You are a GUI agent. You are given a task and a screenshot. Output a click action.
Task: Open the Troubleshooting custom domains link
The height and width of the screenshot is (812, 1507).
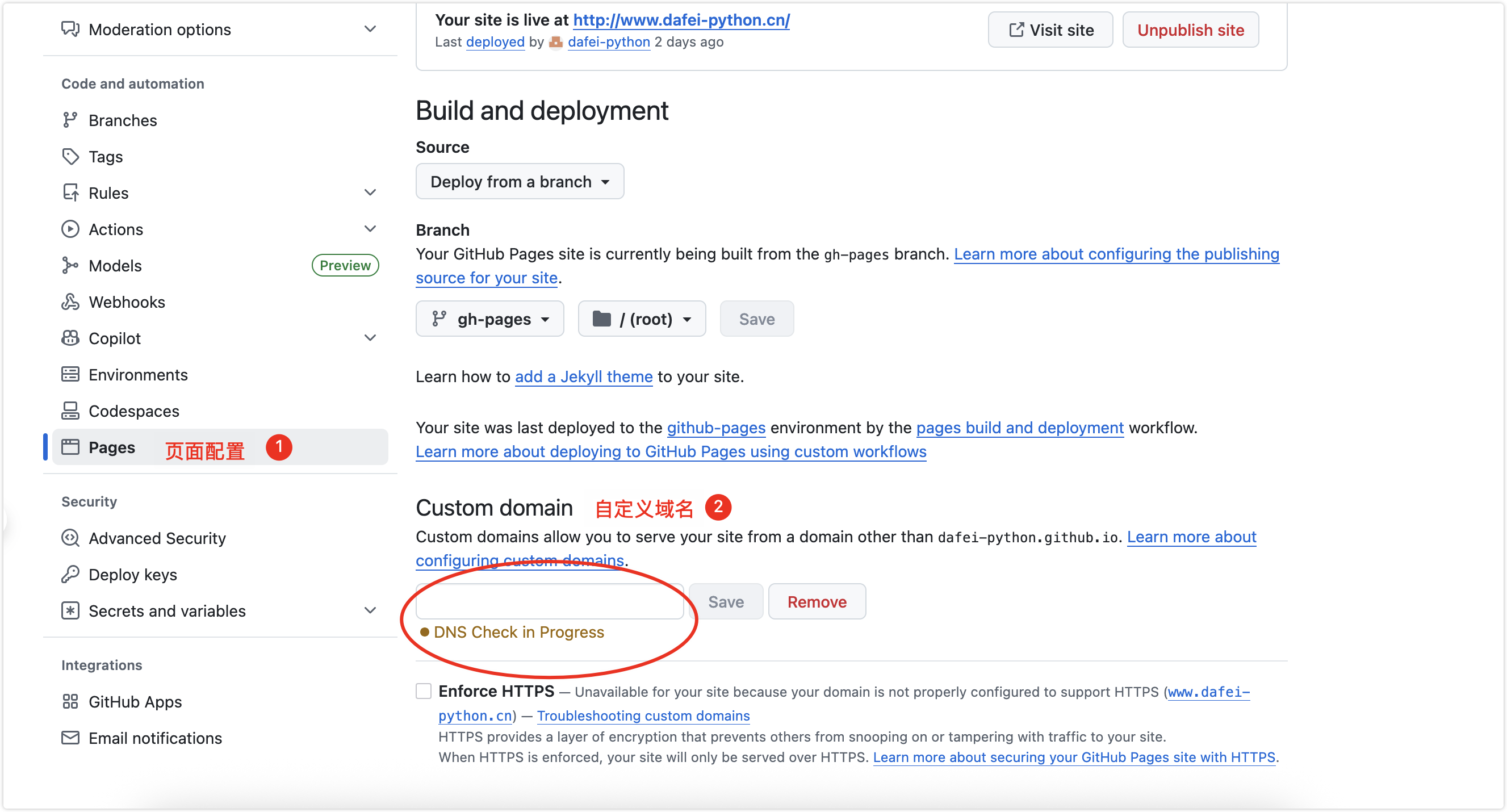coord(643,715)
